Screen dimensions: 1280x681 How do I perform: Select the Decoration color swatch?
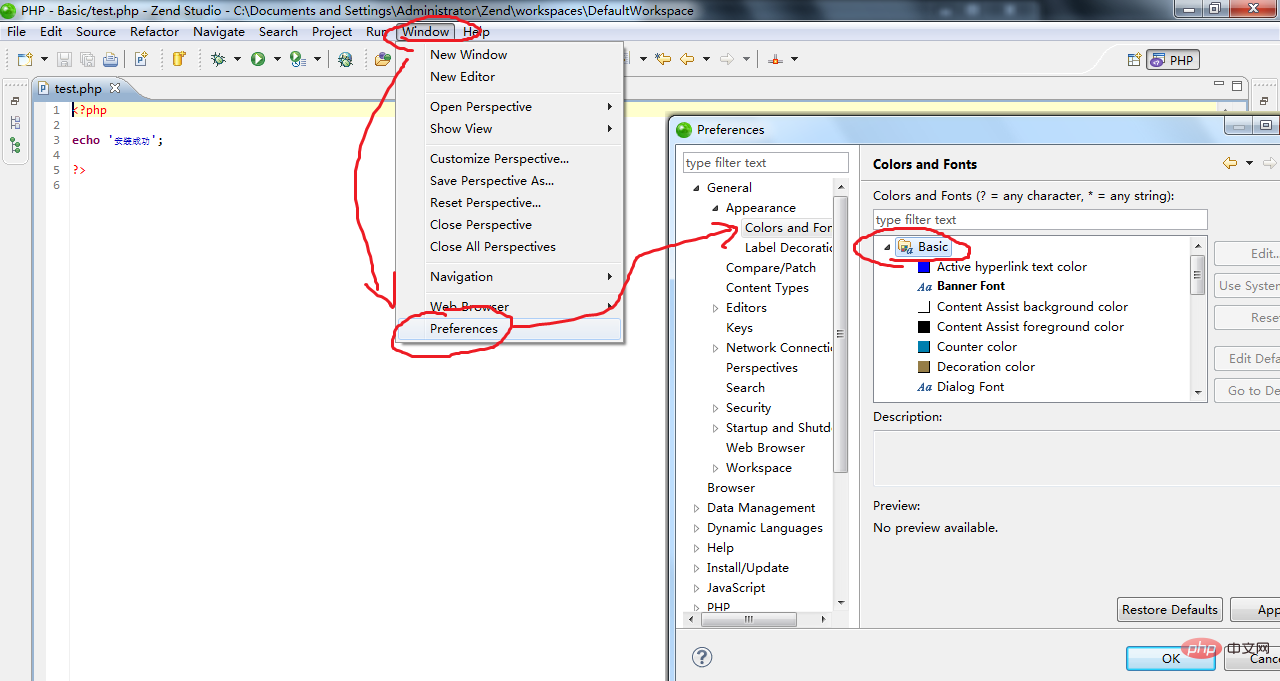(924, 367)
